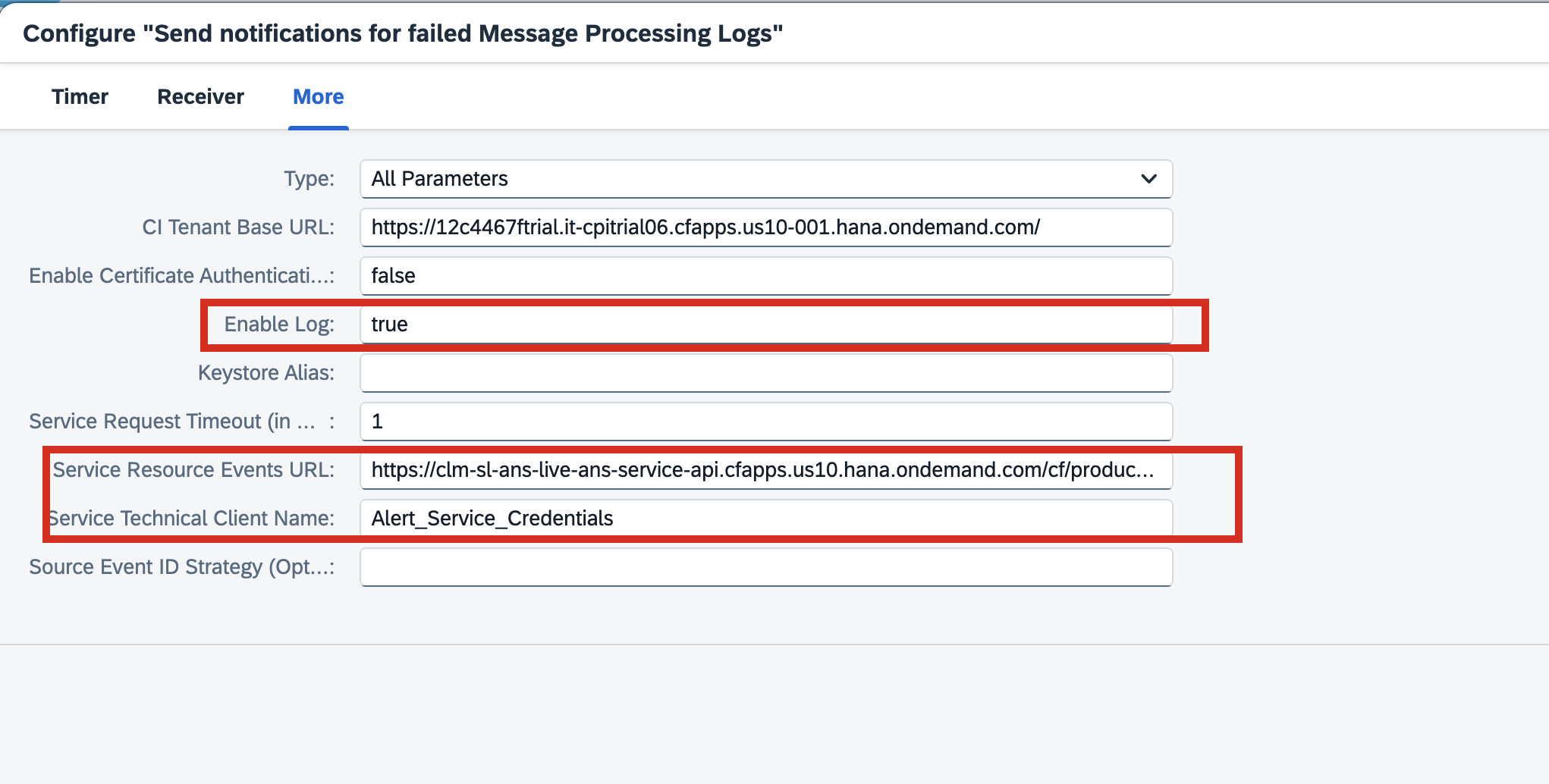Click the empty Keystore Alias field
The image size is (1549, 784).
click(x=765, y=372)
